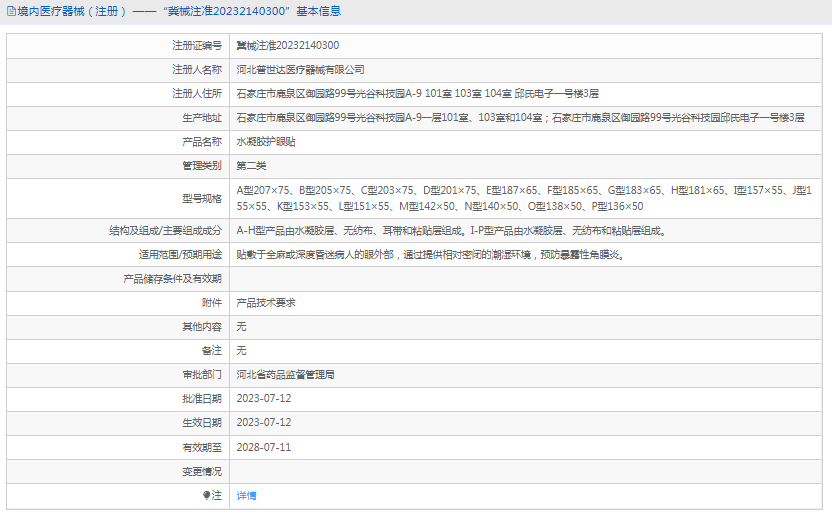The width and height of the screenshot is (832, 515).
Task: Click the 结构及组成 composition description
Action: point(450,231)
